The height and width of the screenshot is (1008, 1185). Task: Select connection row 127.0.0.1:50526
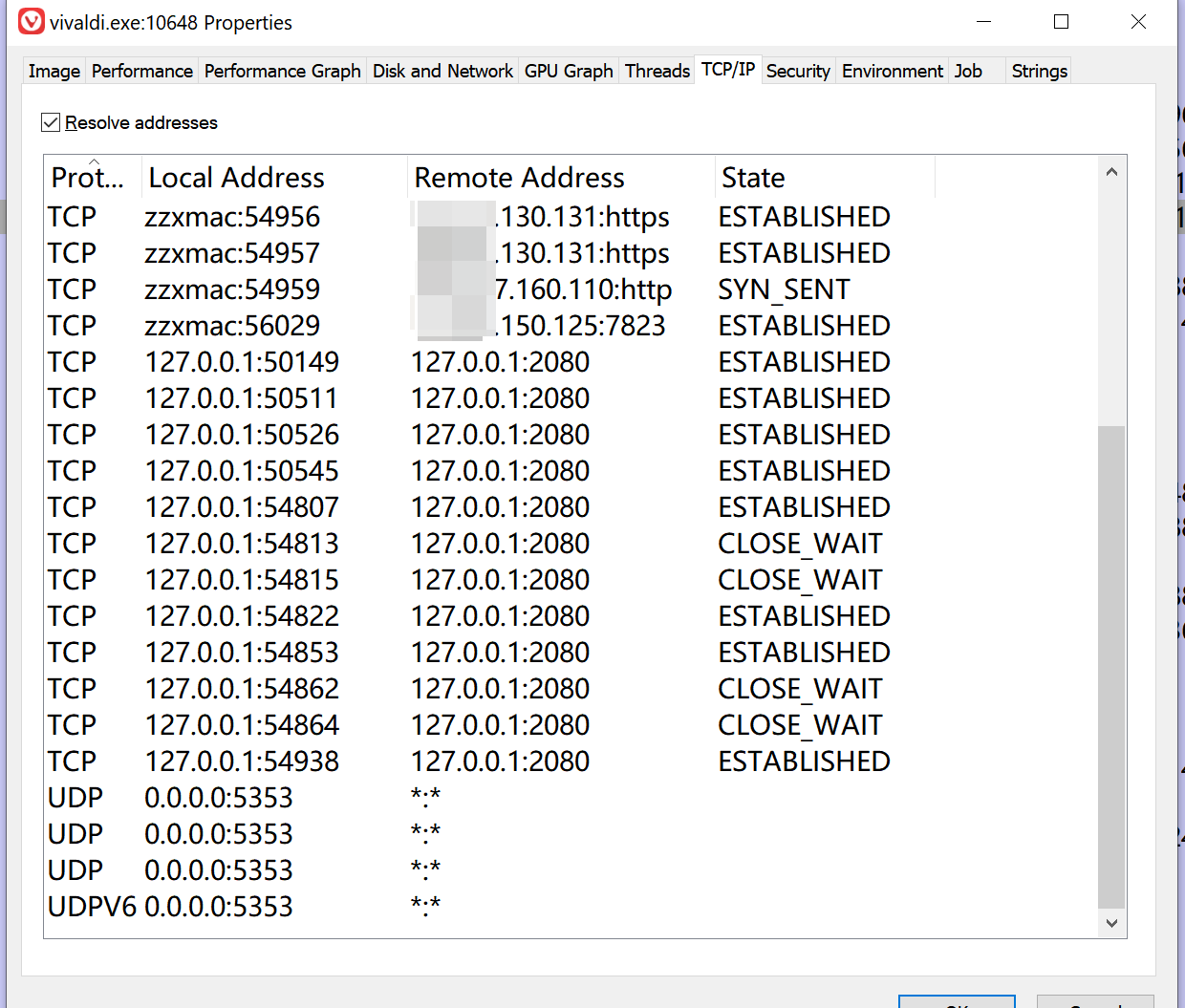[571, 435]
